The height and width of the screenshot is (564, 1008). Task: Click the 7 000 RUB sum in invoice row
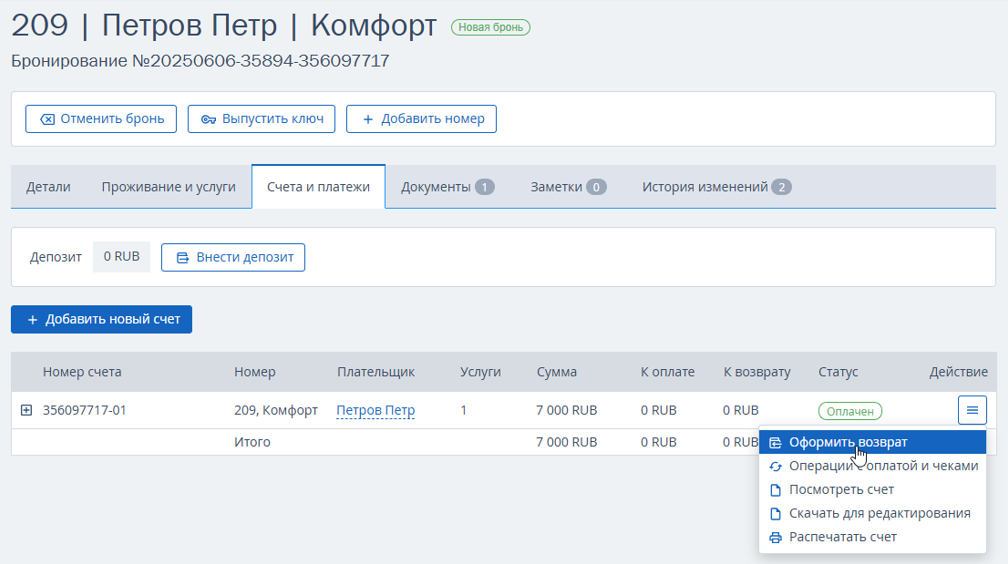pyautogui.click(x=566, y=410)
